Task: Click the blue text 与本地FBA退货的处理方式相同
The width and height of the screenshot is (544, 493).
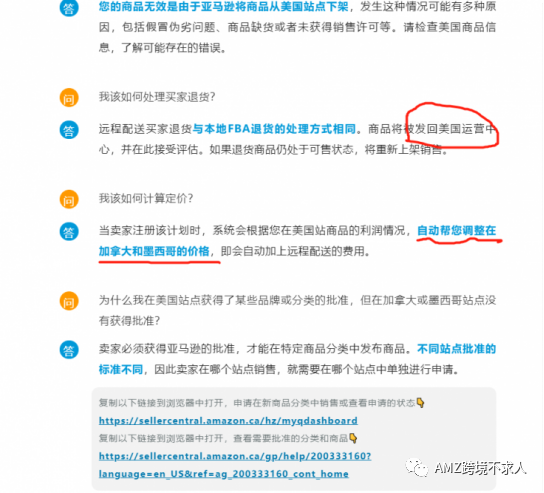Action: point(274,129)
